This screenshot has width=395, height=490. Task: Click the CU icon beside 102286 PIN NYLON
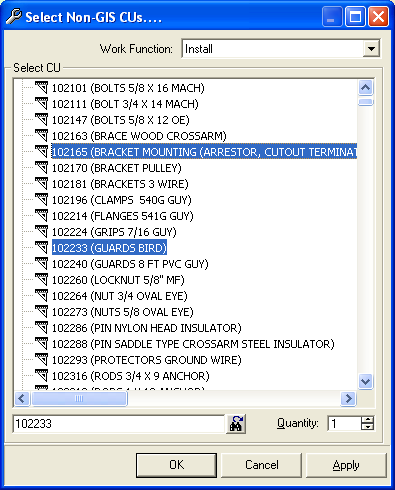coord(42,328)
